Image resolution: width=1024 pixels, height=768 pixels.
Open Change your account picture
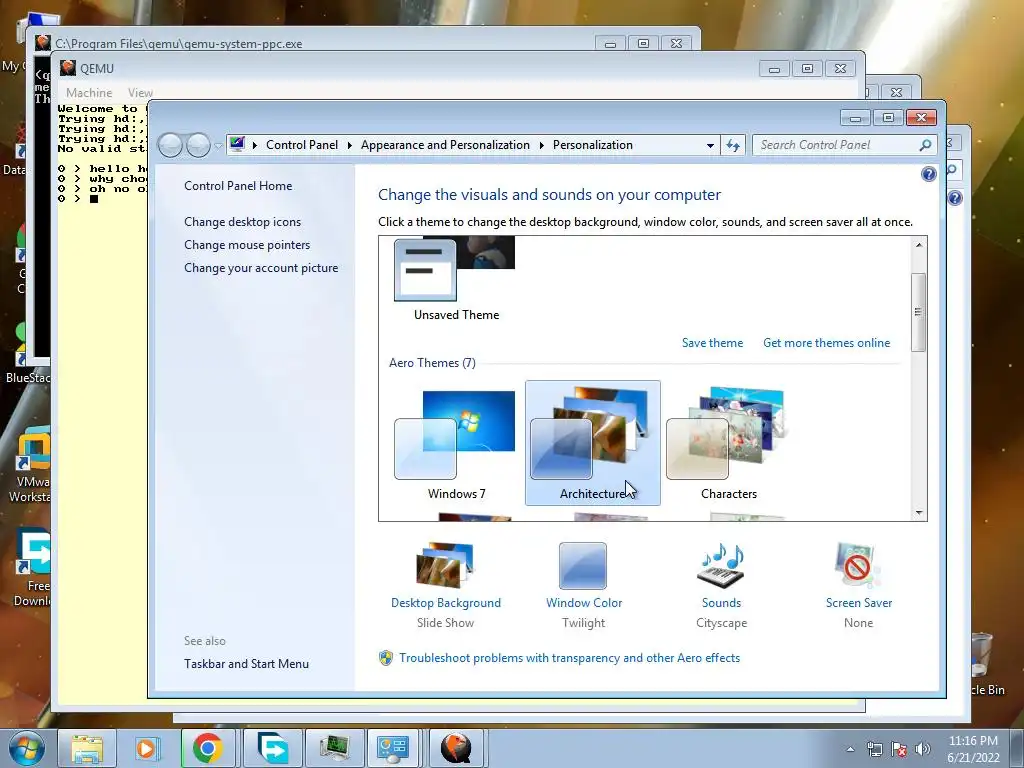[261, 267]
